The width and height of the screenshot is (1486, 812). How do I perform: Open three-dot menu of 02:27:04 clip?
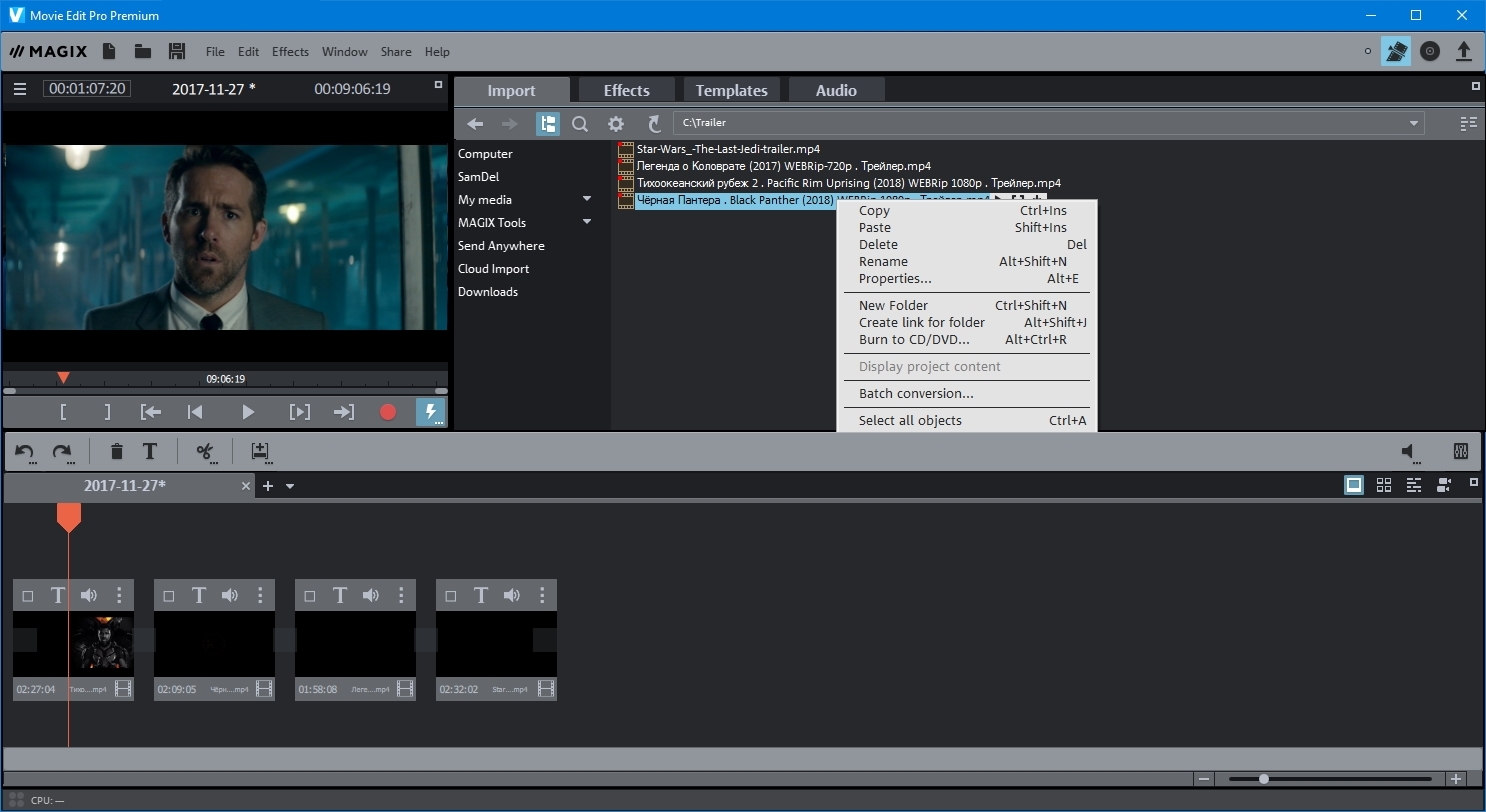(x=119, y=595)
